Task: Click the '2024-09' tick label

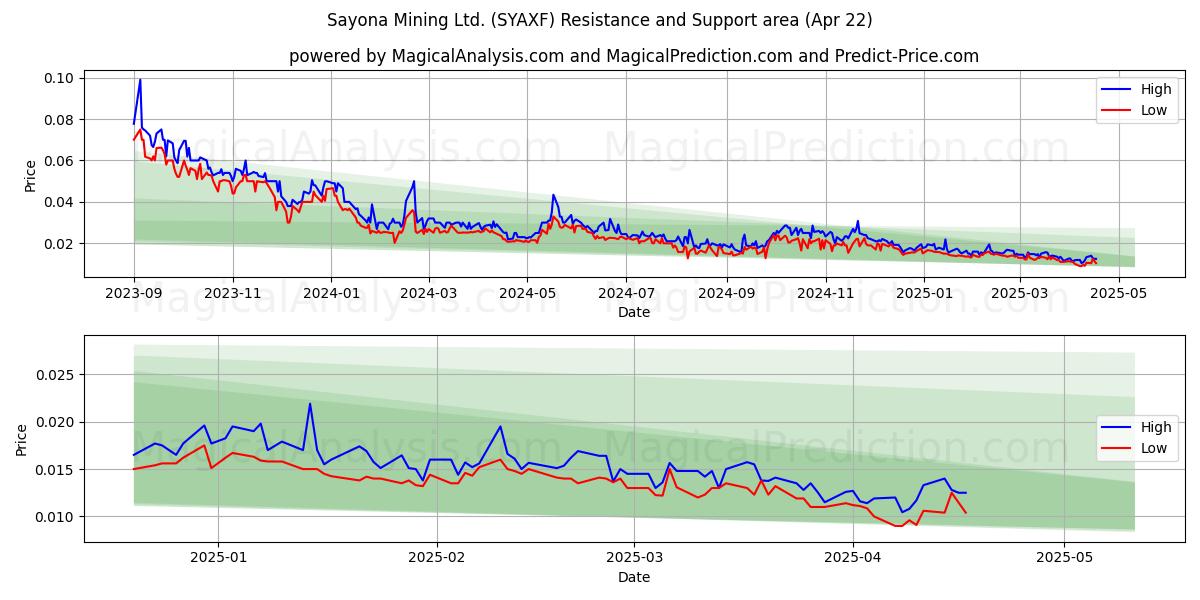Action: [x=726, y=293]
